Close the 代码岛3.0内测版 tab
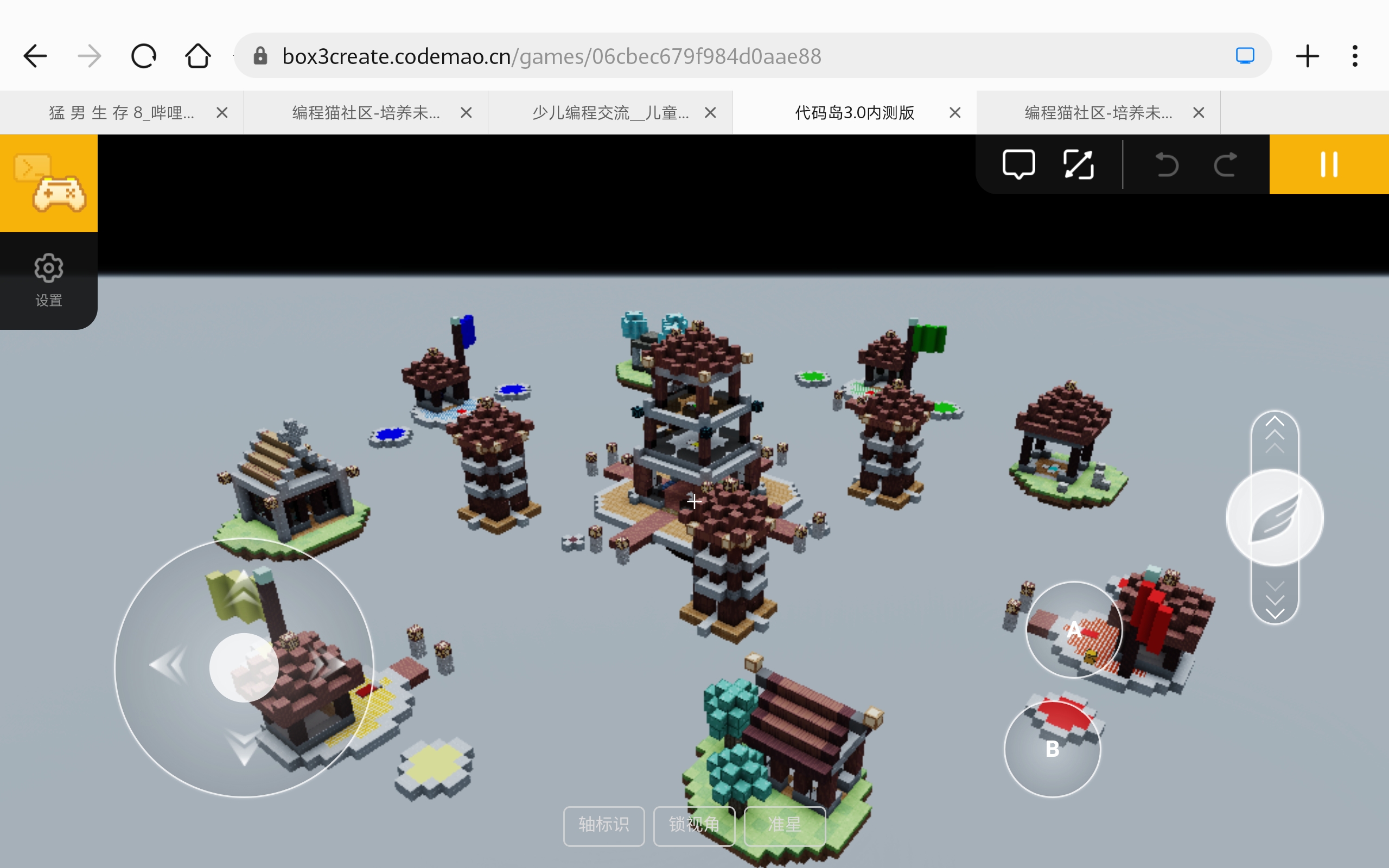Screen dimensions: 1389x868 coord(955,112)
